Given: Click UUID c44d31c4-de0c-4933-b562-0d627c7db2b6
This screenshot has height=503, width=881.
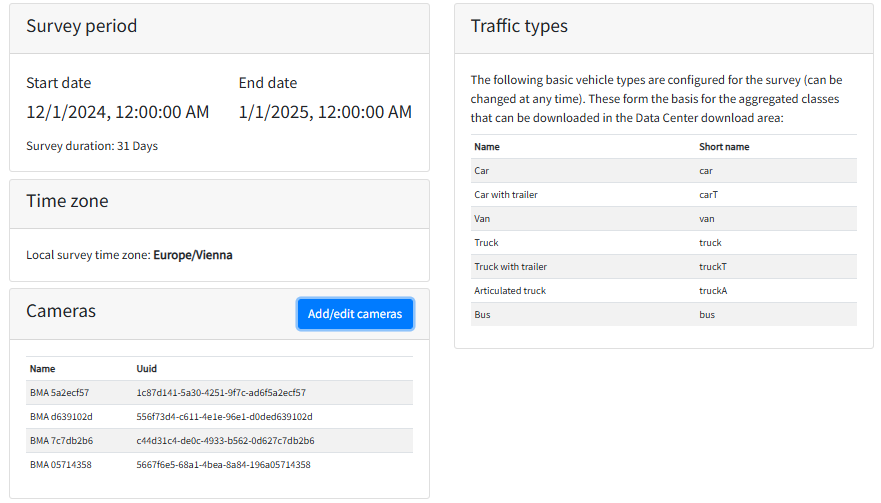Looking at the screenshot, I should 225,441.
